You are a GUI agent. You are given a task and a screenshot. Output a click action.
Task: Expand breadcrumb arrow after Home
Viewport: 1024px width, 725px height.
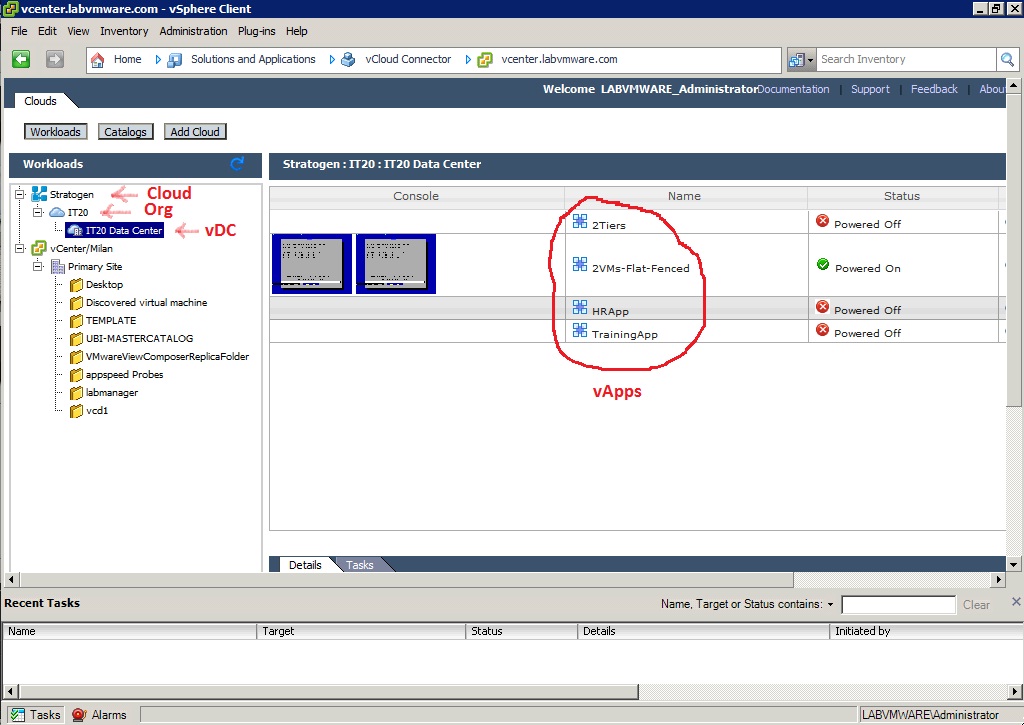point(158,59)
